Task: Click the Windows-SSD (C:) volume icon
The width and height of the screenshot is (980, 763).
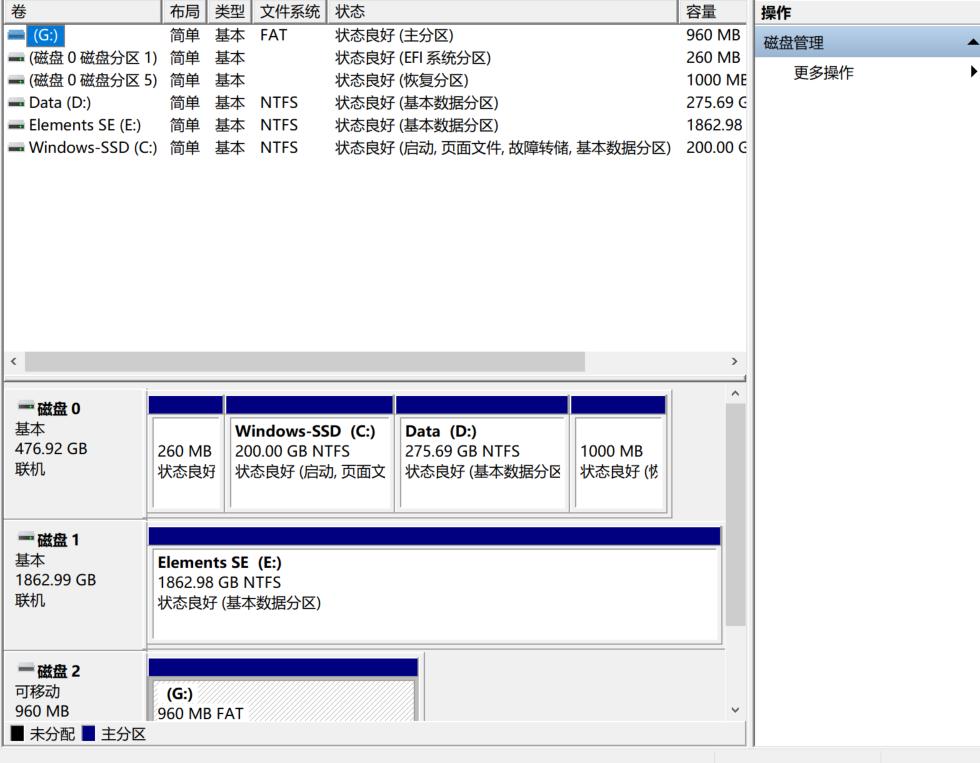Action: 16,147
